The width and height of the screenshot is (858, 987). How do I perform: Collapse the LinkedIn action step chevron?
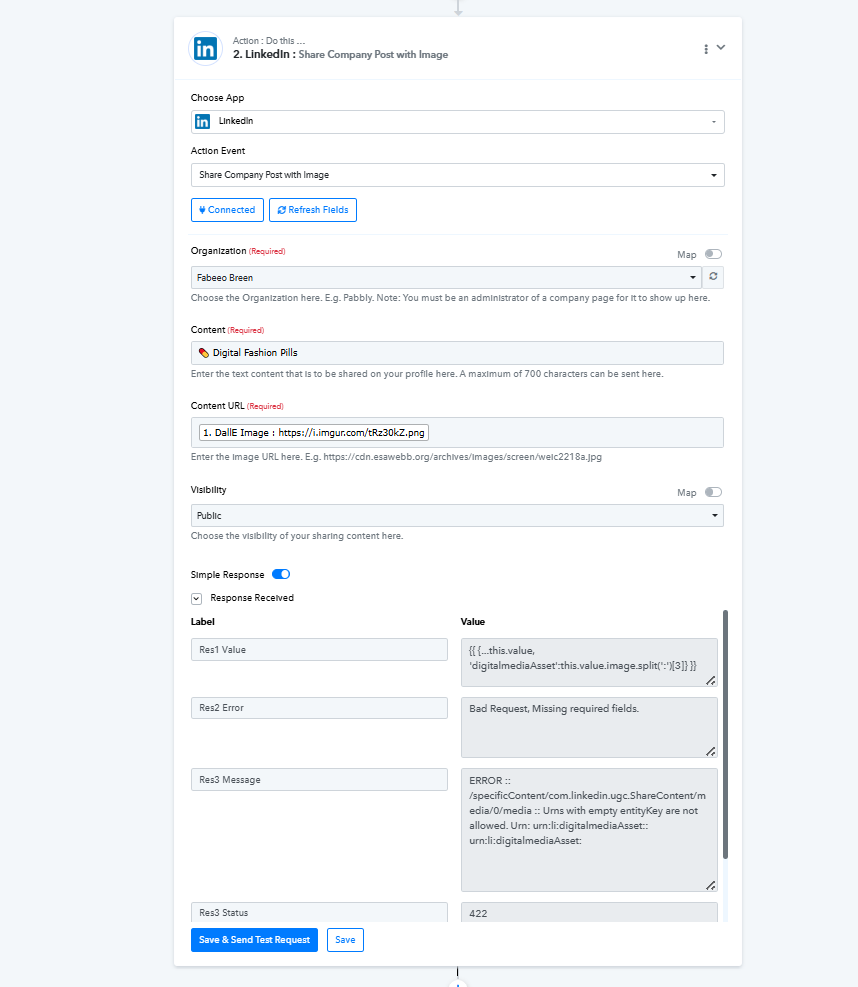(721, 48)
